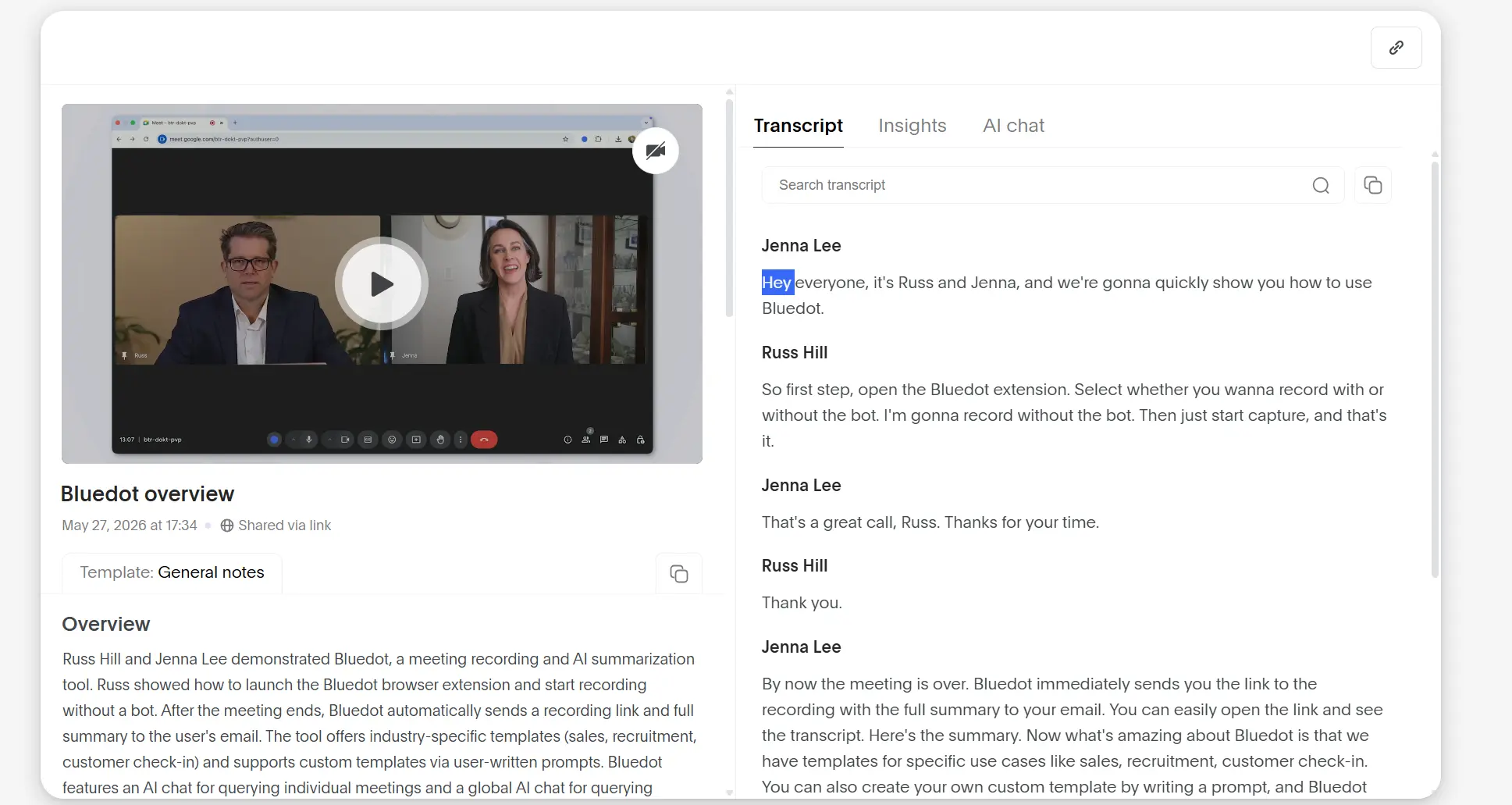Click the 'Bluedot overview' title

tap(148, 493)
